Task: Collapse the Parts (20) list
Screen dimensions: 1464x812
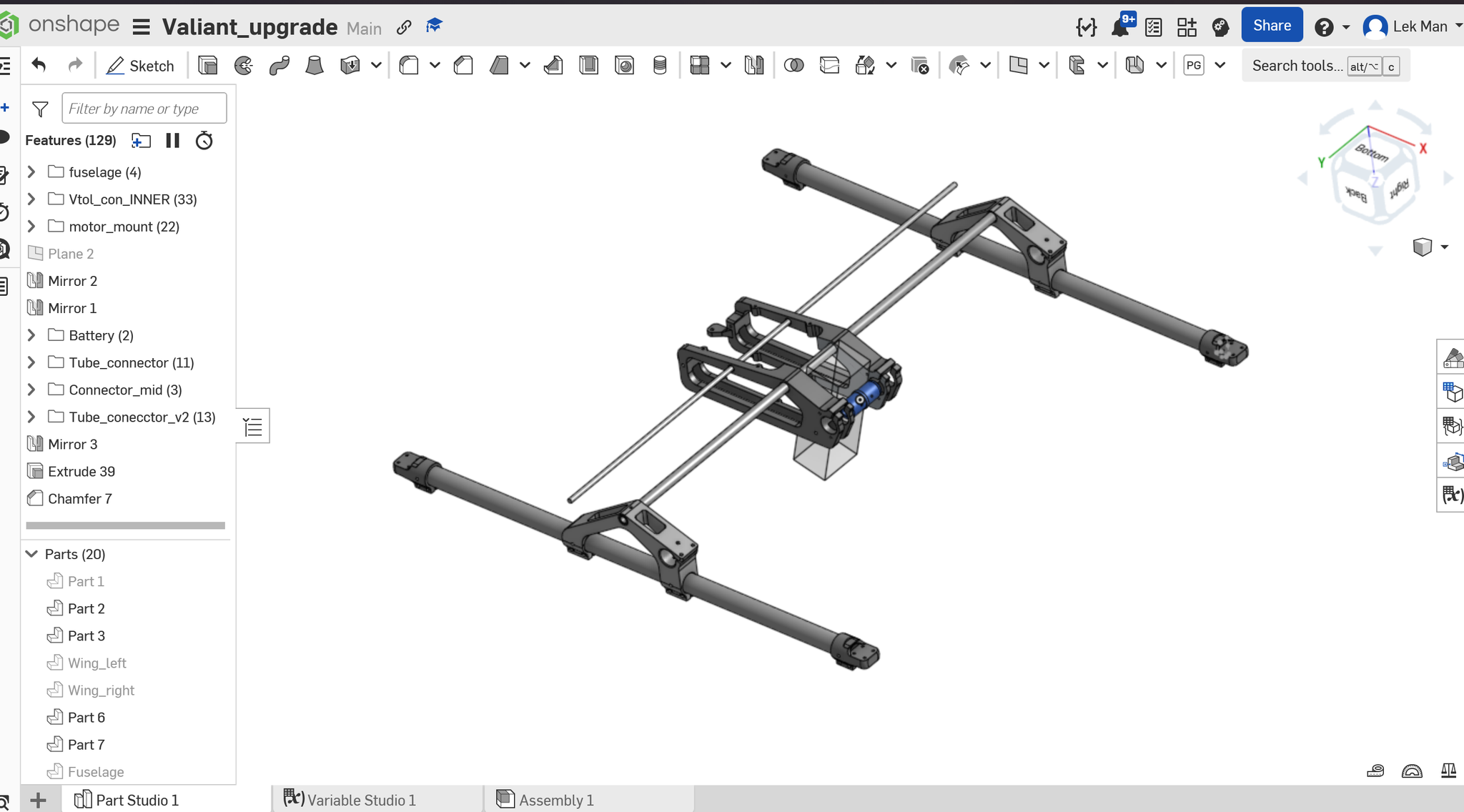Action: pos(31,554)
